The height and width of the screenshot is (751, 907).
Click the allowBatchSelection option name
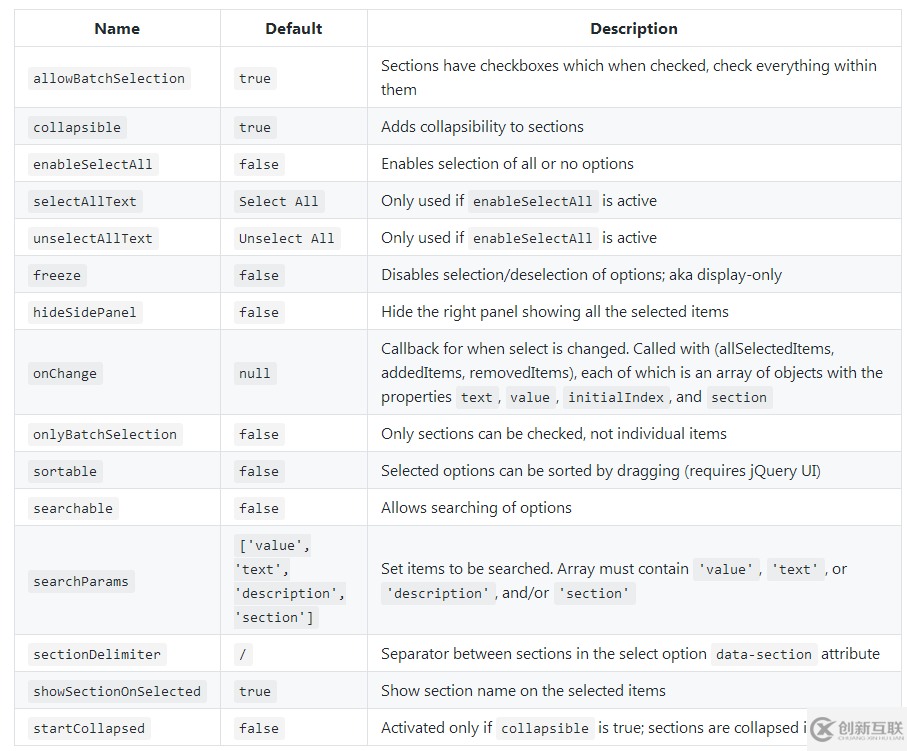[x=109, y=78]
